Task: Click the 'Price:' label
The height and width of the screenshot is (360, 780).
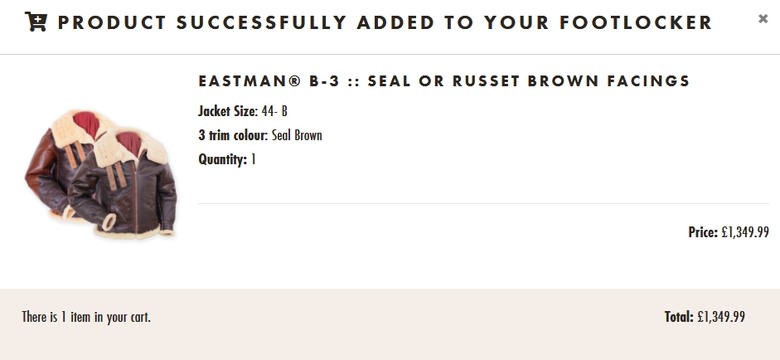Action: pyautogui.click(x=703, y=232)
